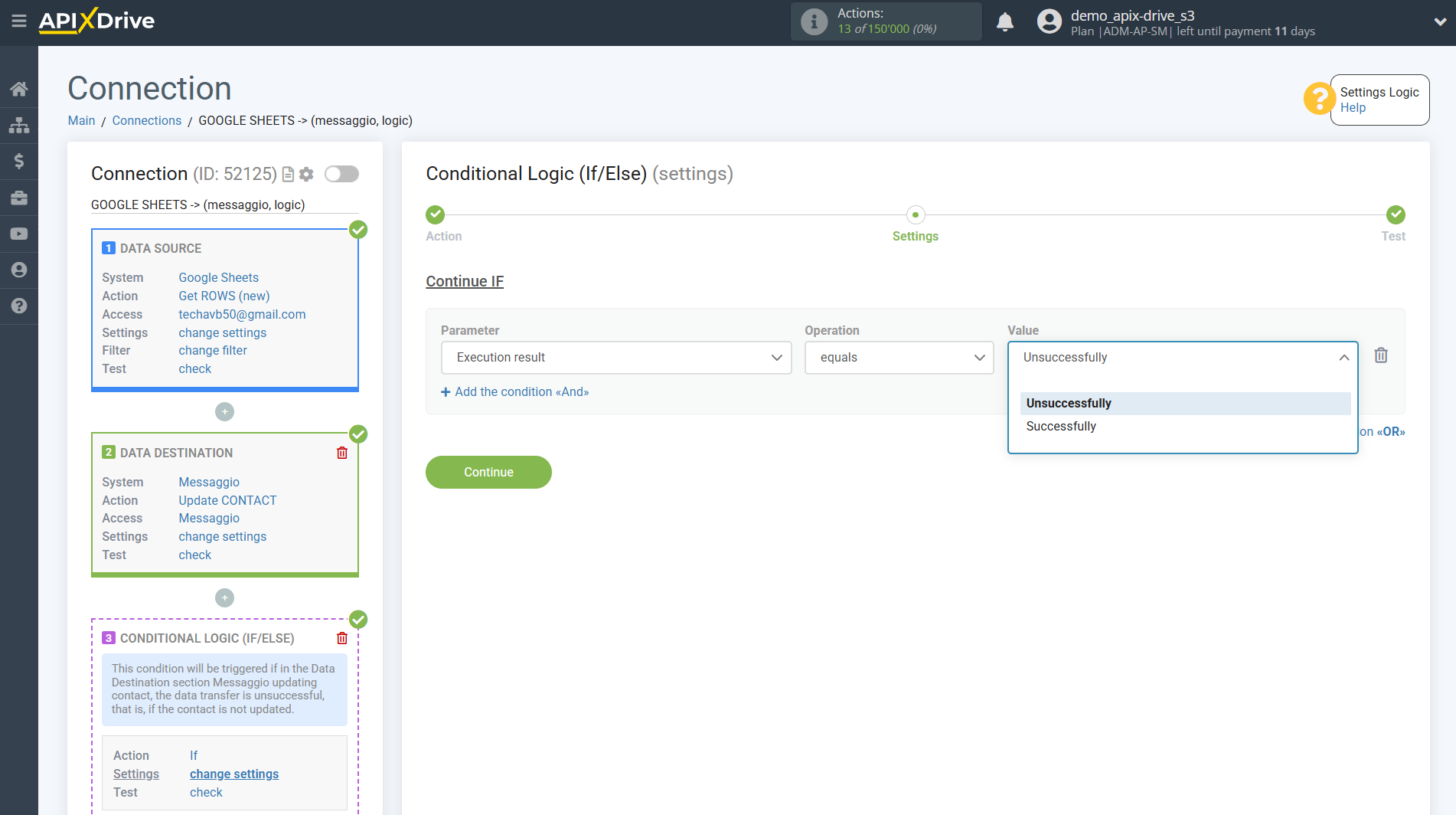Add the condition «And»
Viewport: 1456px width, 815px height.
pos(515,392)
